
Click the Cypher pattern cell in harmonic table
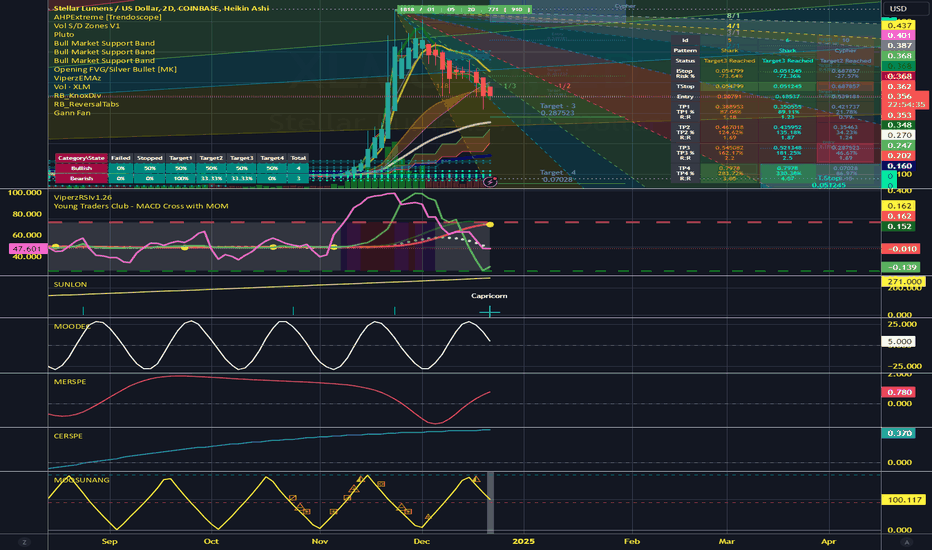tap(845, 51)
